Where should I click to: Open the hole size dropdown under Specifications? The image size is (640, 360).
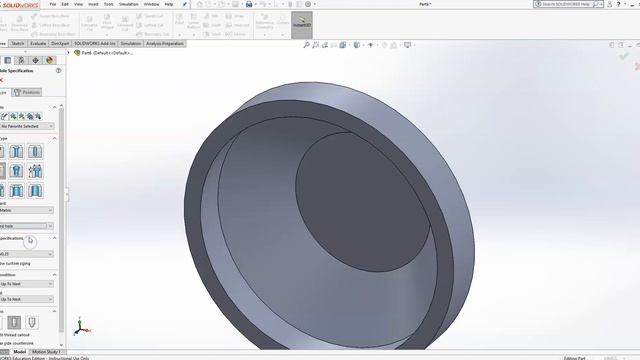coord(27,254)
